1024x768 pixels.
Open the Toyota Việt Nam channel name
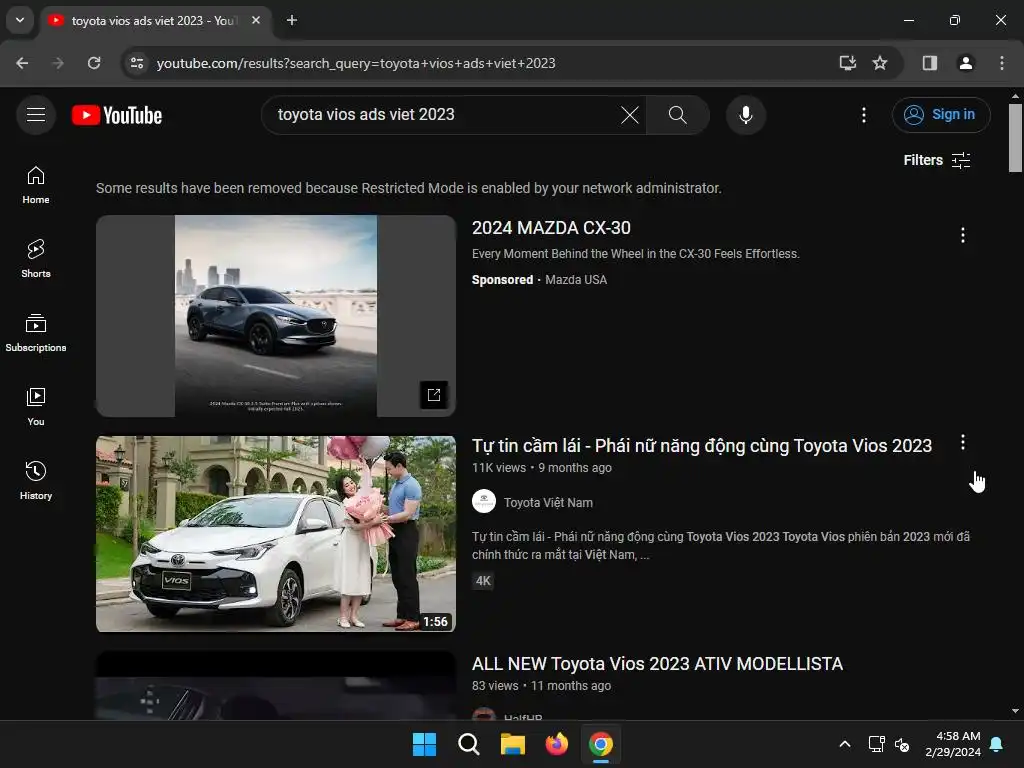548,503
